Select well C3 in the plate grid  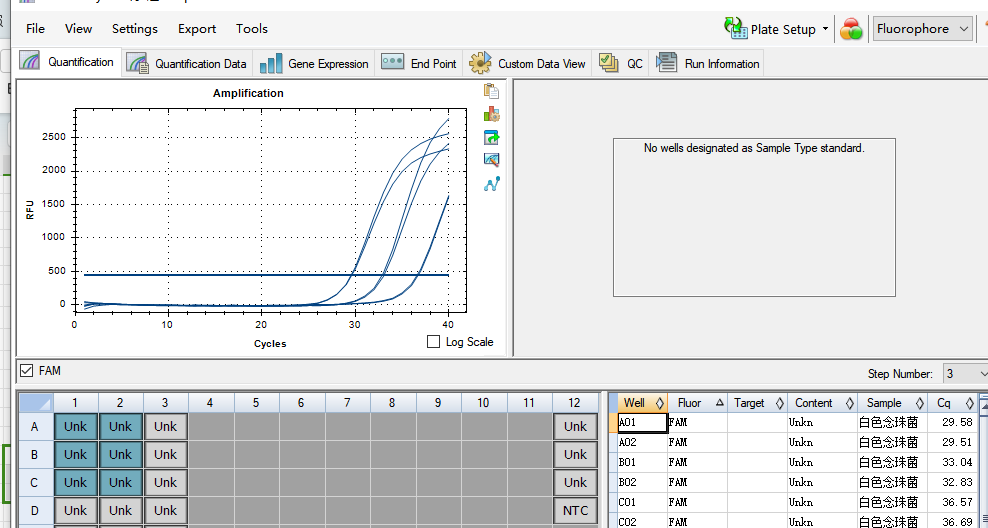pyautogui.click(x=166, y=483)
